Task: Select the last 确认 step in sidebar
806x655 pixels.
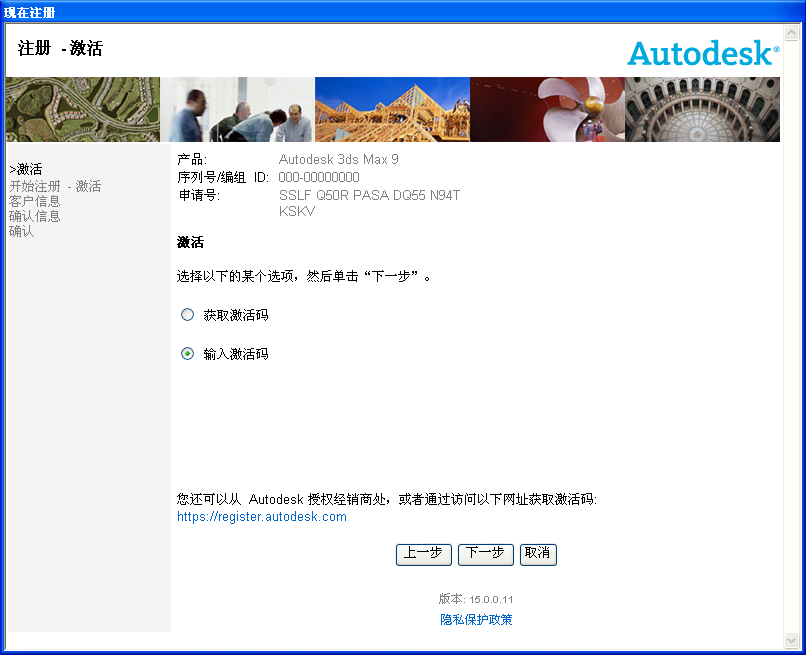Action: click(22, 231)
